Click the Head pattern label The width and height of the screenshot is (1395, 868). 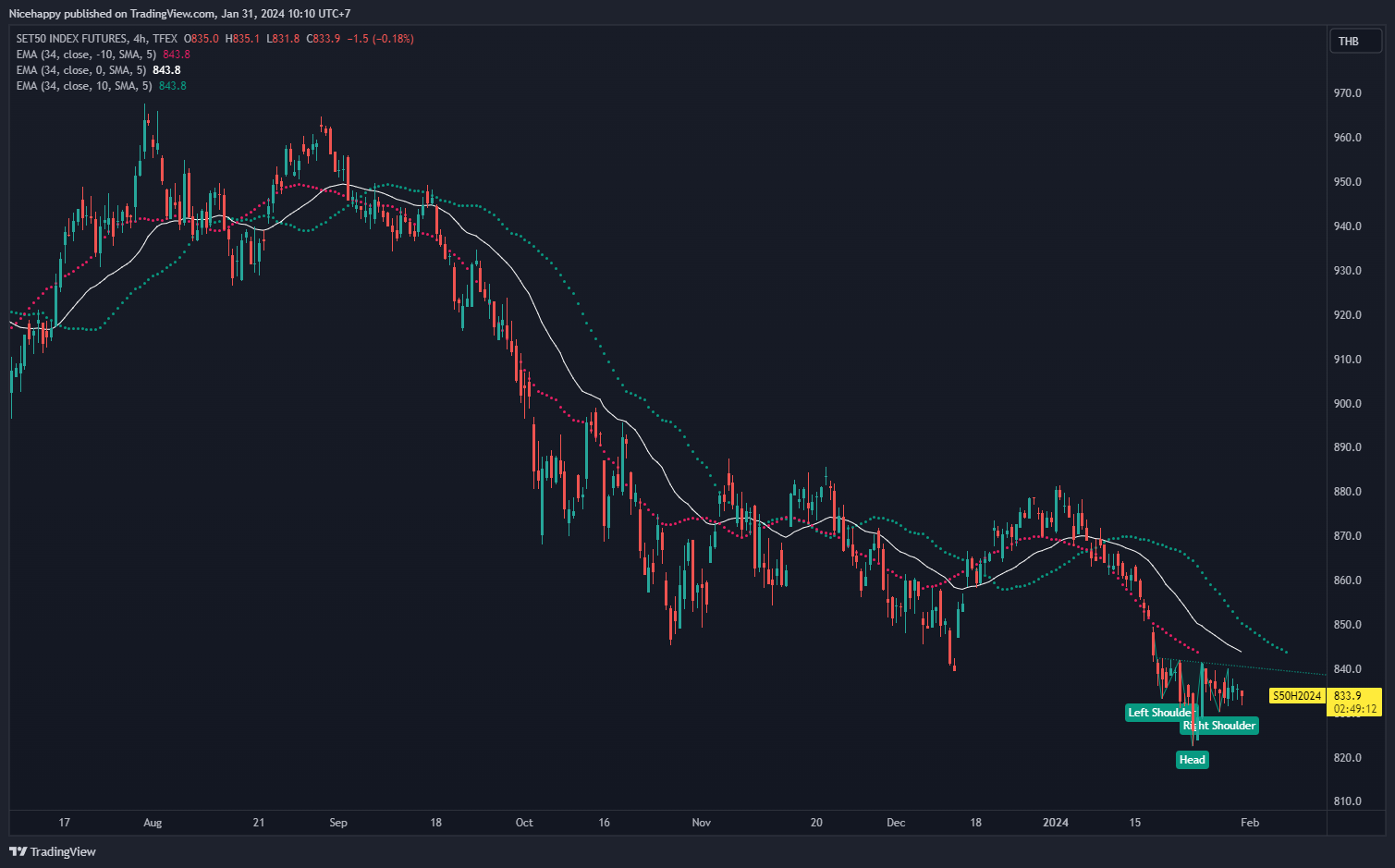pos(1193,760)
